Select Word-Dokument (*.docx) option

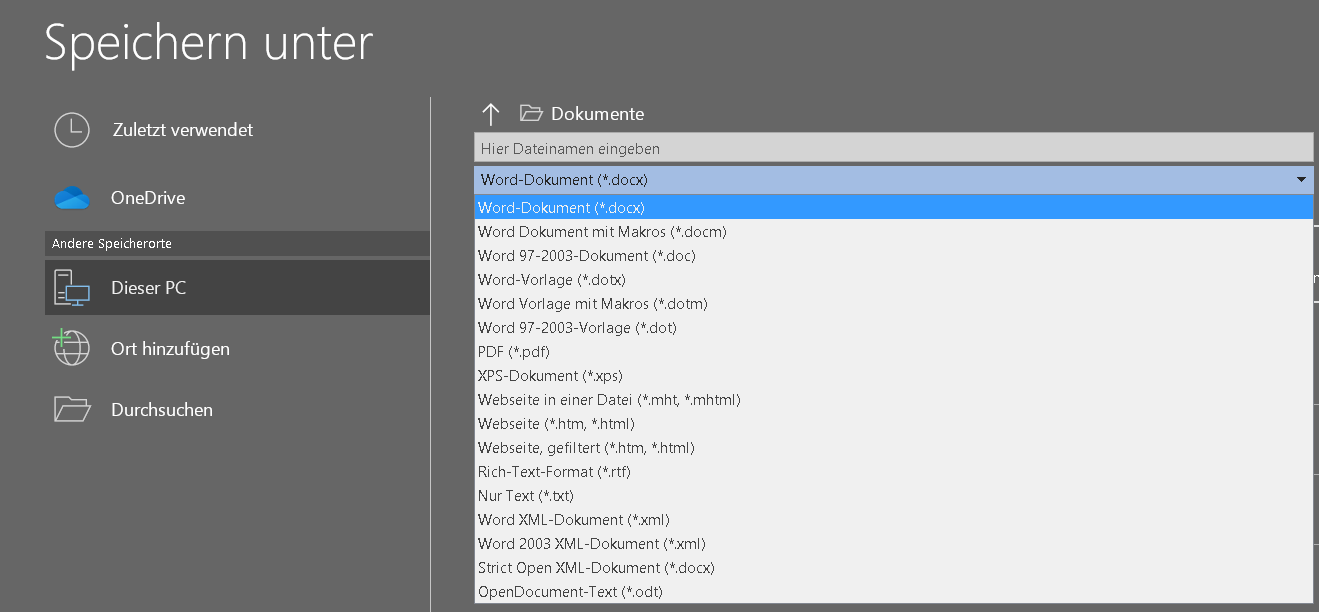tap(893, 208)
